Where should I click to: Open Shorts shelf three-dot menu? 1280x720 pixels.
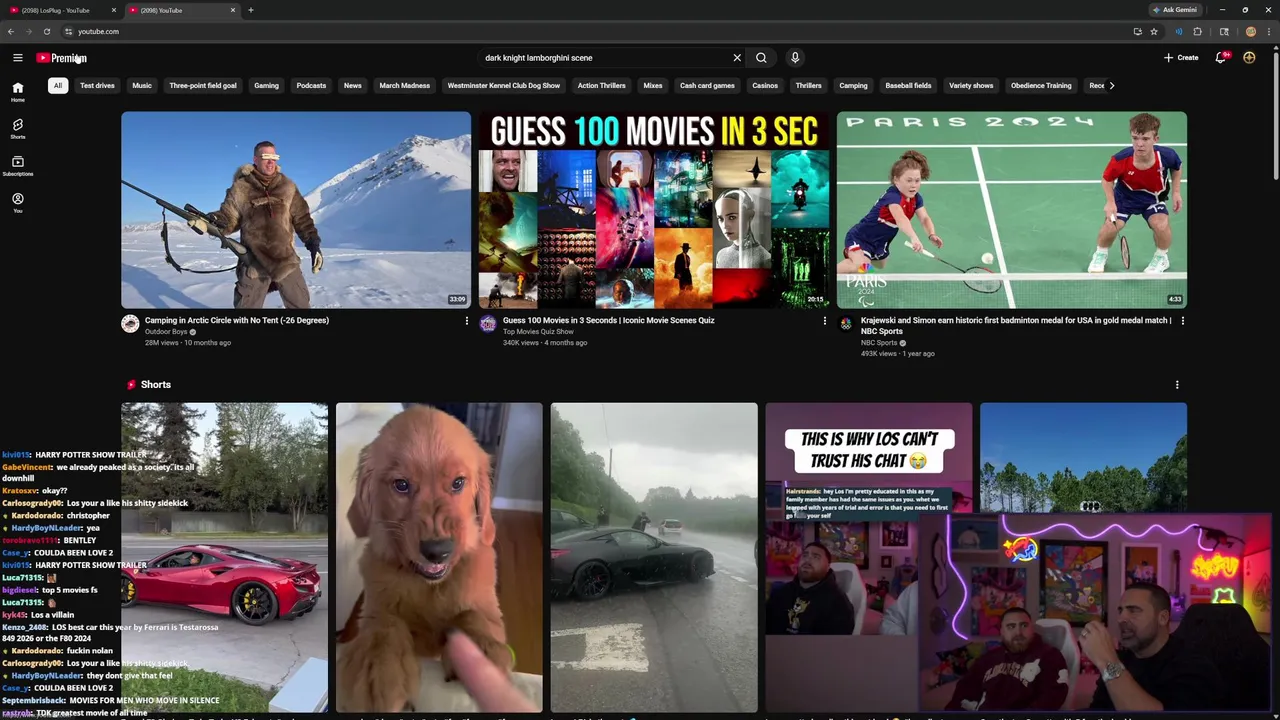point(1177,385)
